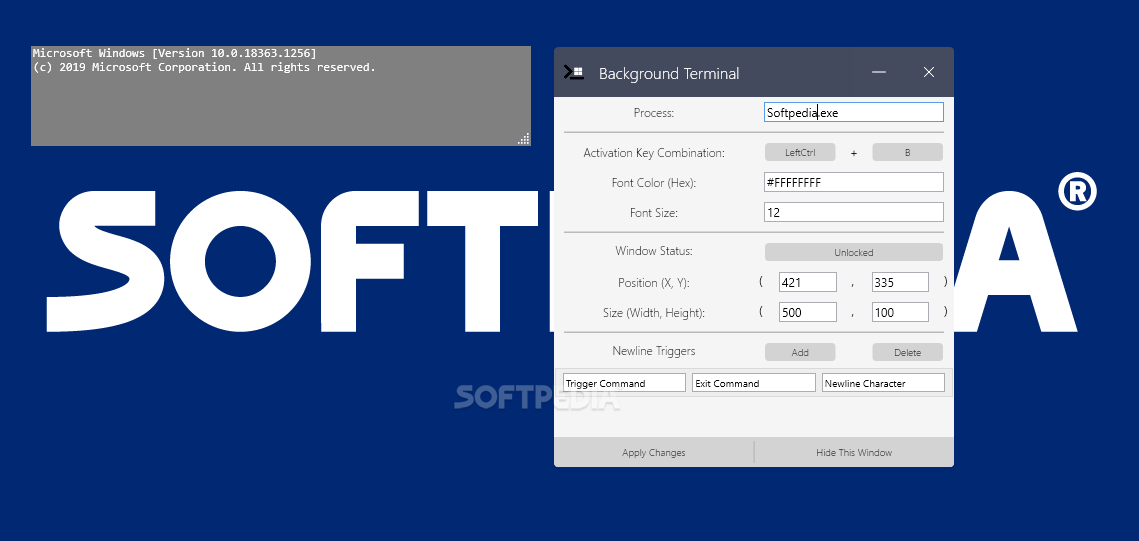Apply Changes to the settings
The height and width of the screenshot is (541, 1139).
point(654,452)
